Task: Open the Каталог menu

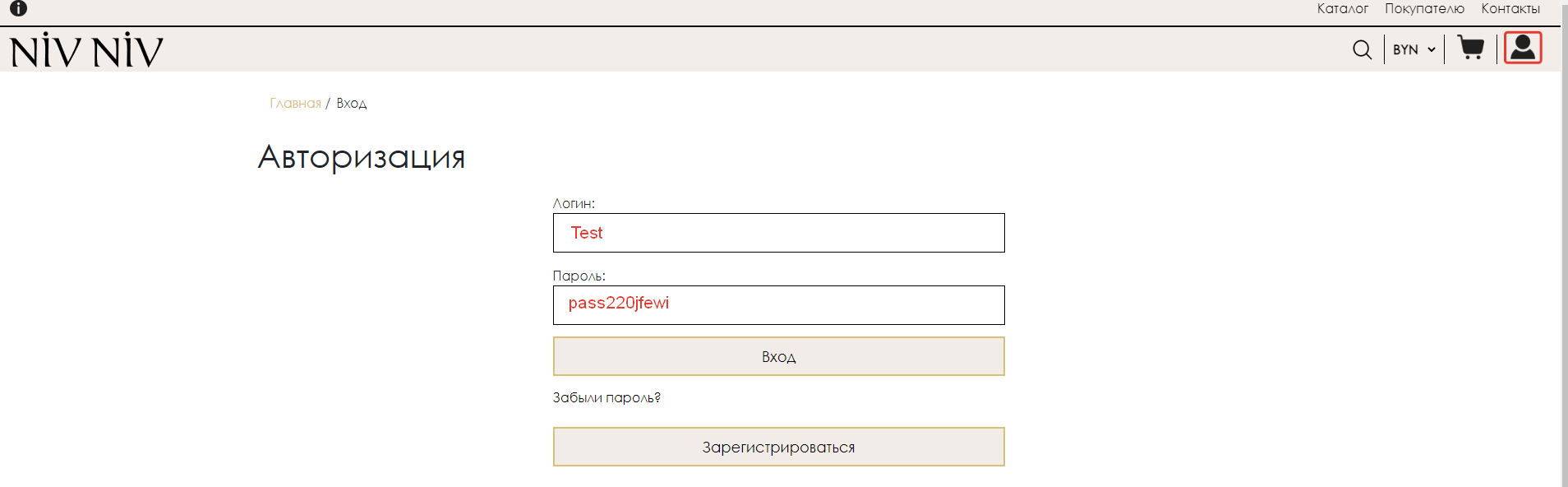Action: 1343,9
